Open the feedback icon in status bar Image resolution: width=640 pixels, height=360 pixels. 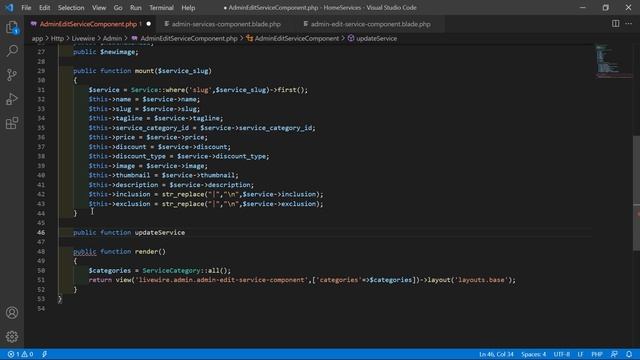(614, 354)
